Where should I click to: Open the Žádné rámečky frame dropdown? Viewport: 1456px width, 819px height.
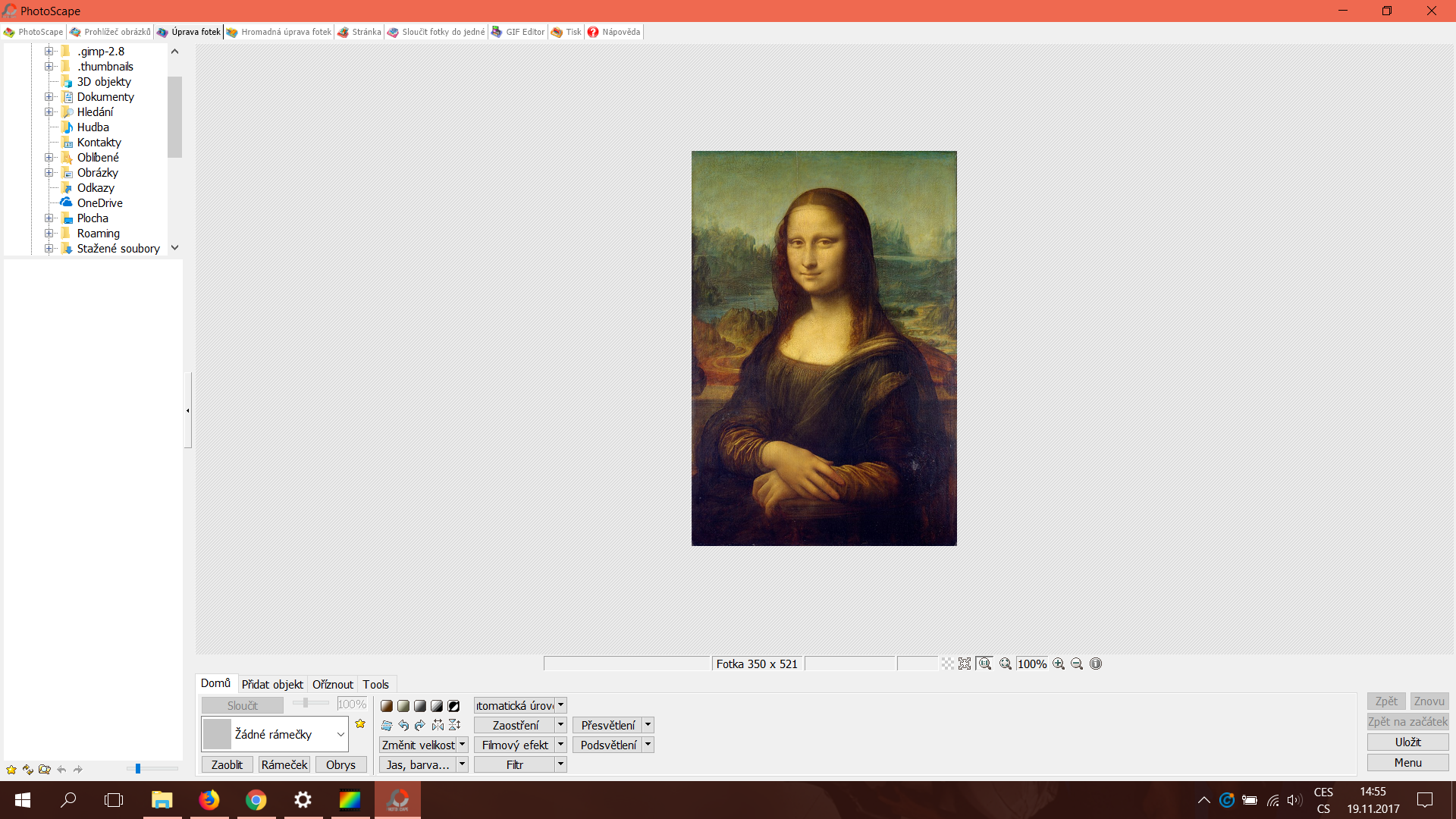click(340, 735)
